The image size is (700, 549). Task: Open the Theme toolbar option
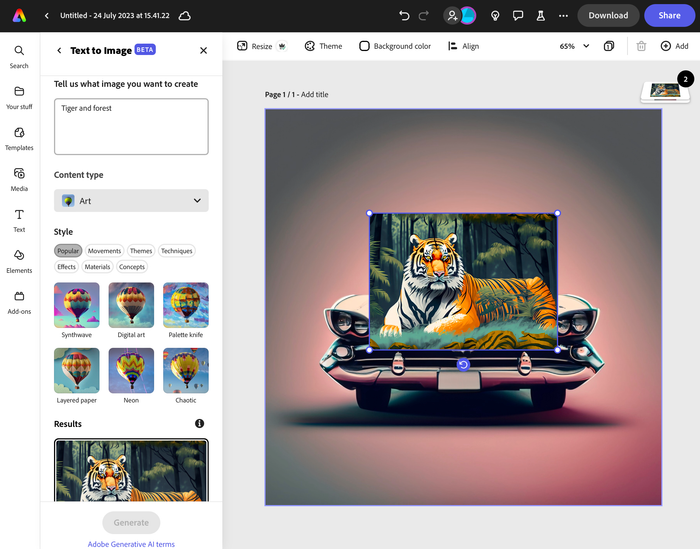tap(323, 46)
